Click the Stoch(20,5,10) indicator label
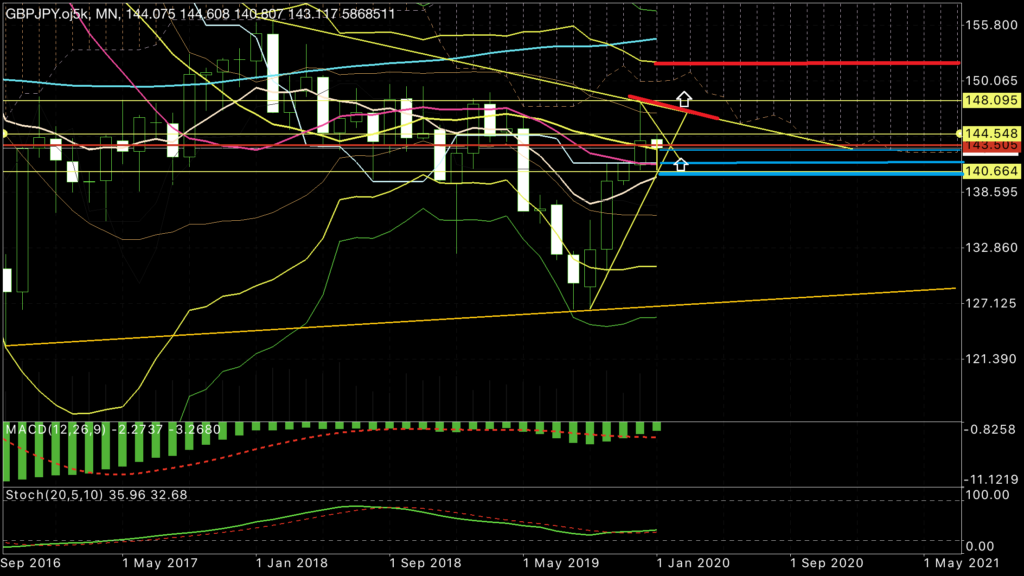1024x576 pixels. tap(96, 494)
